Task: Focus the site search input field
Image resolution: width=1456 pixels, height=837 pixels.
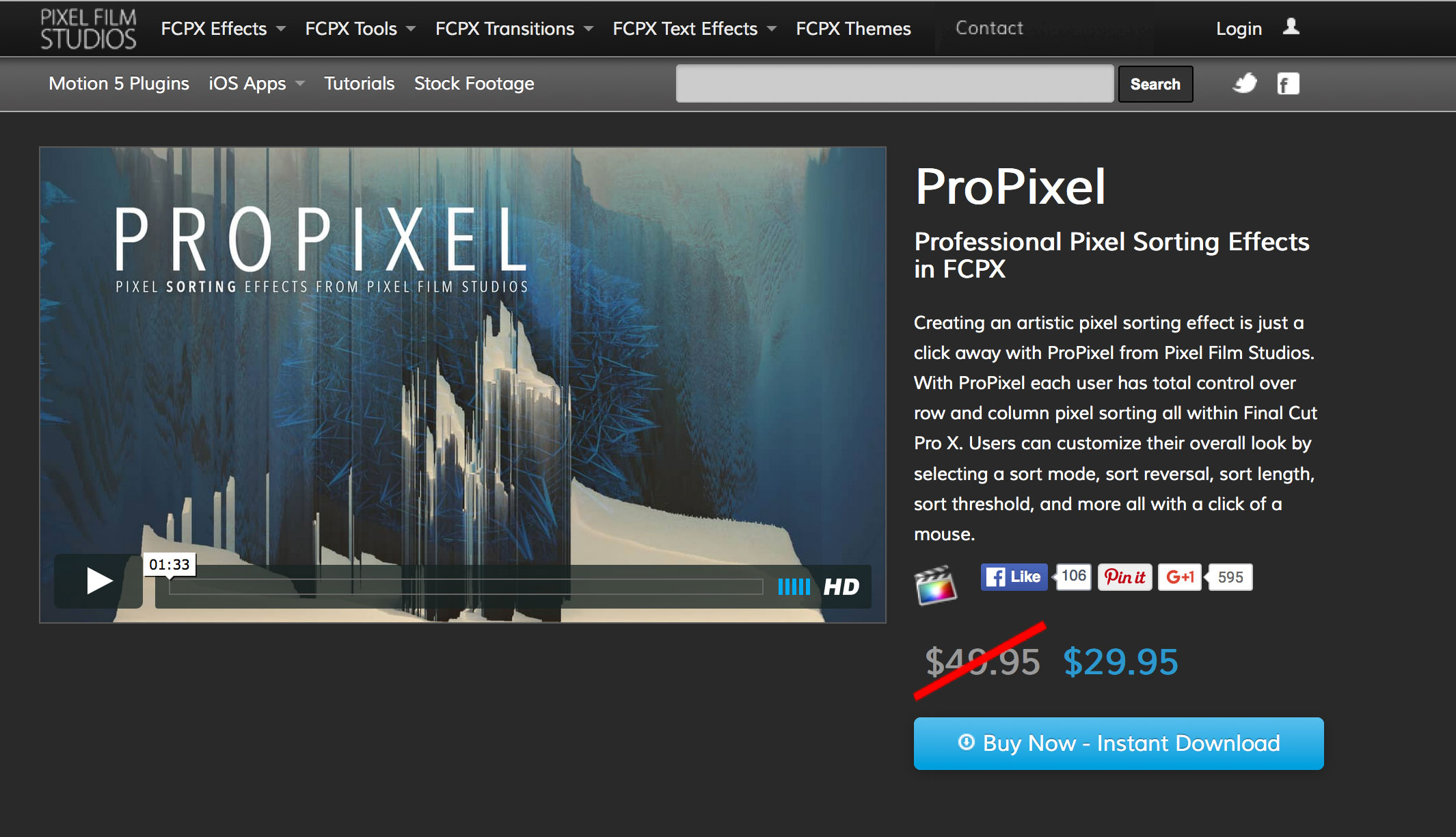Action: coord(895,83)
